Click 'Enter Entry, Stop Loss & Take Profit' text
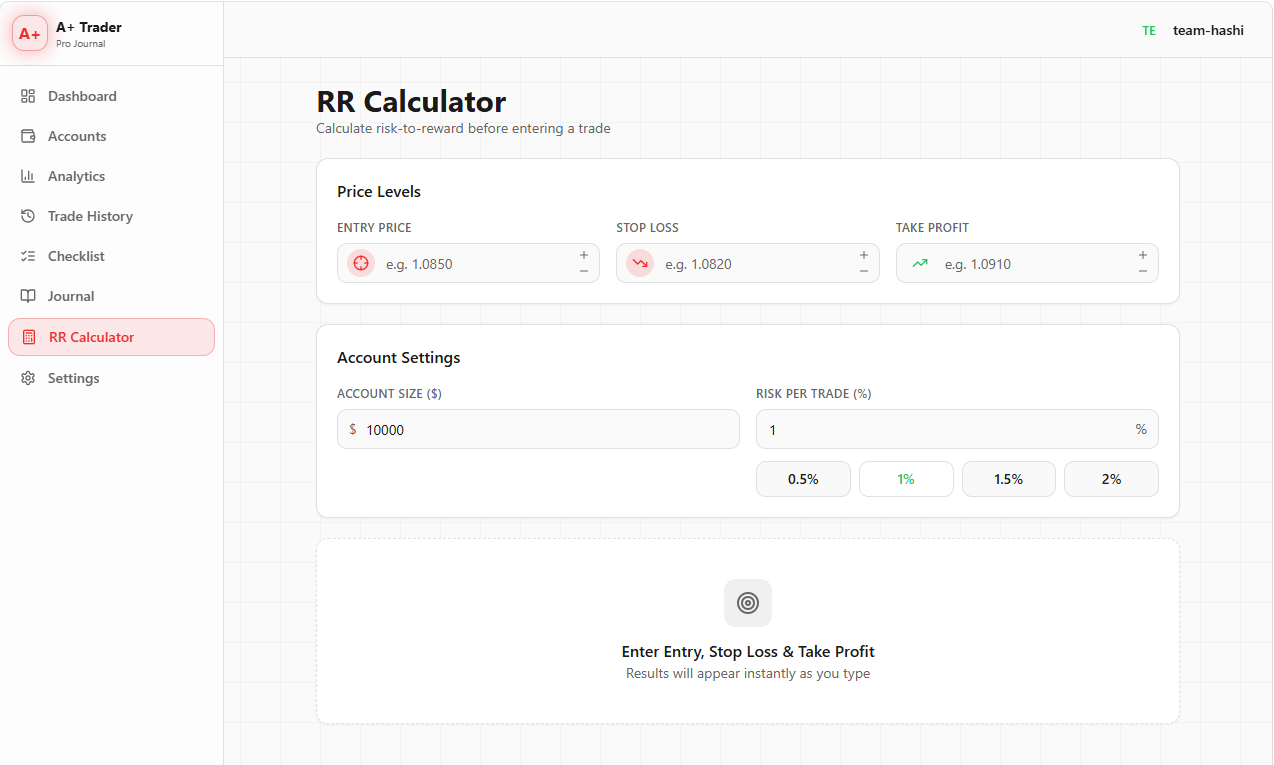This screenshot has width=1274, height=765. 748,652
